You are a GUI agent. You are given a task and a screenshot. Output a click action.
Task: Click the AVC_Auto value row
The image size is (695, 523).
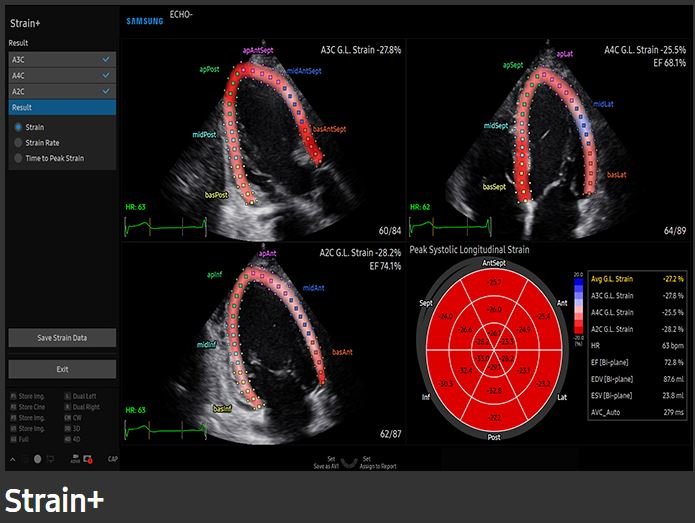click(637, 412)
